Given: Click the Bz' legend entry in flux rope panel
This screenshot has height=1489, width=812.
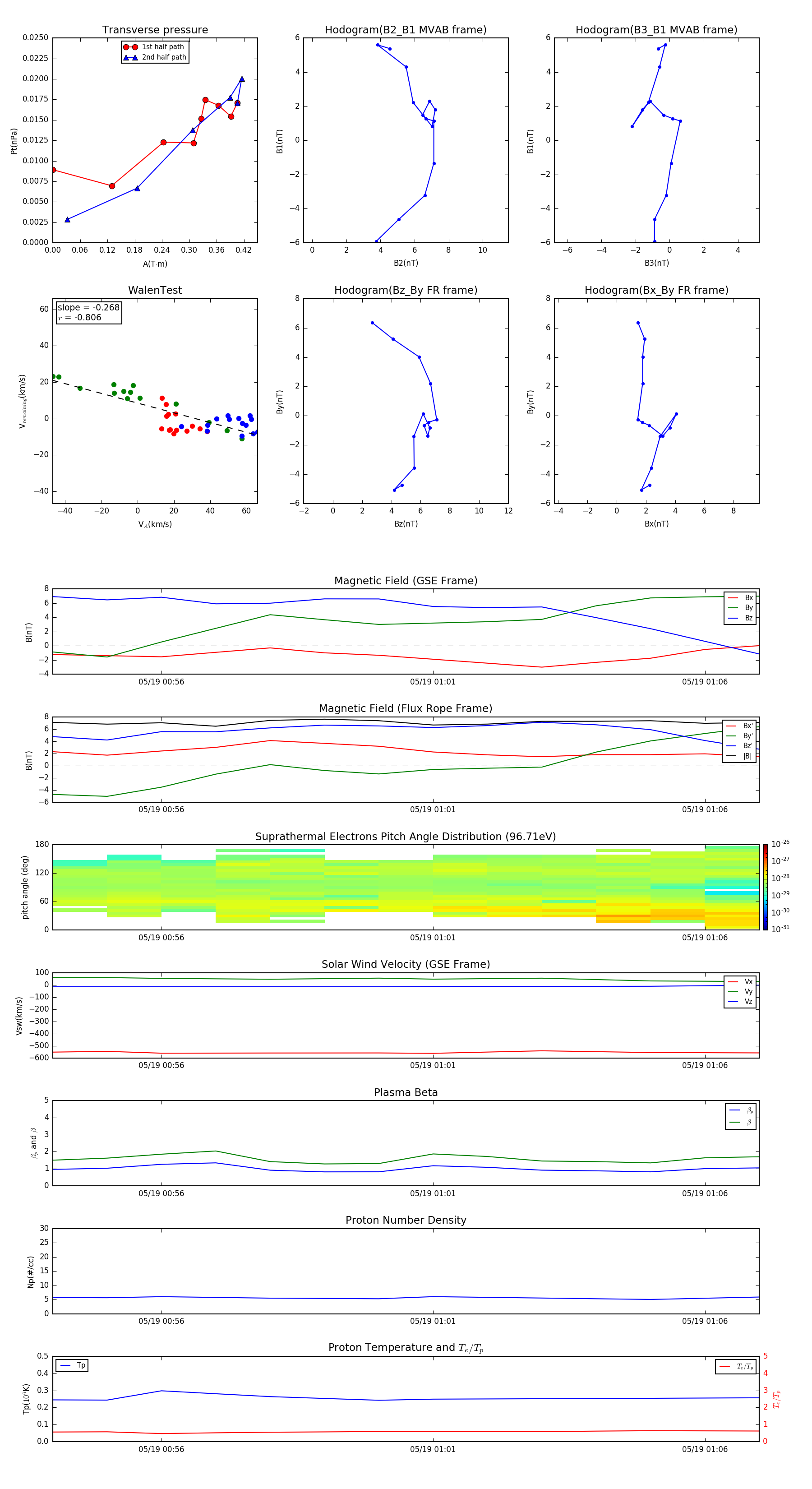Looking at the screenshot, I should click(740, 746).
